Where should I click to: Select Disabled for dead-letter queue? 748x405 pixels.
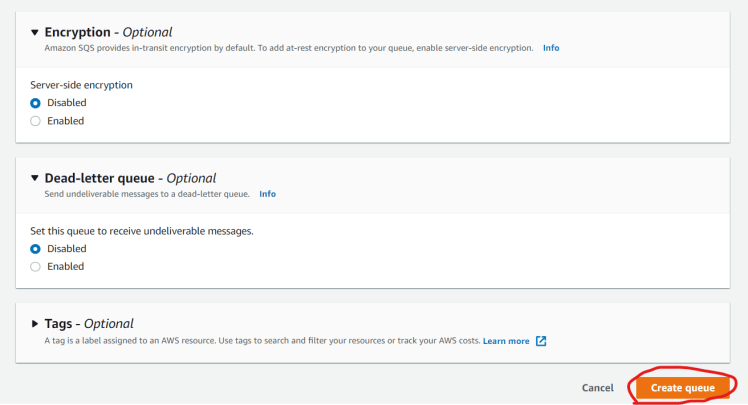[35, 249]
